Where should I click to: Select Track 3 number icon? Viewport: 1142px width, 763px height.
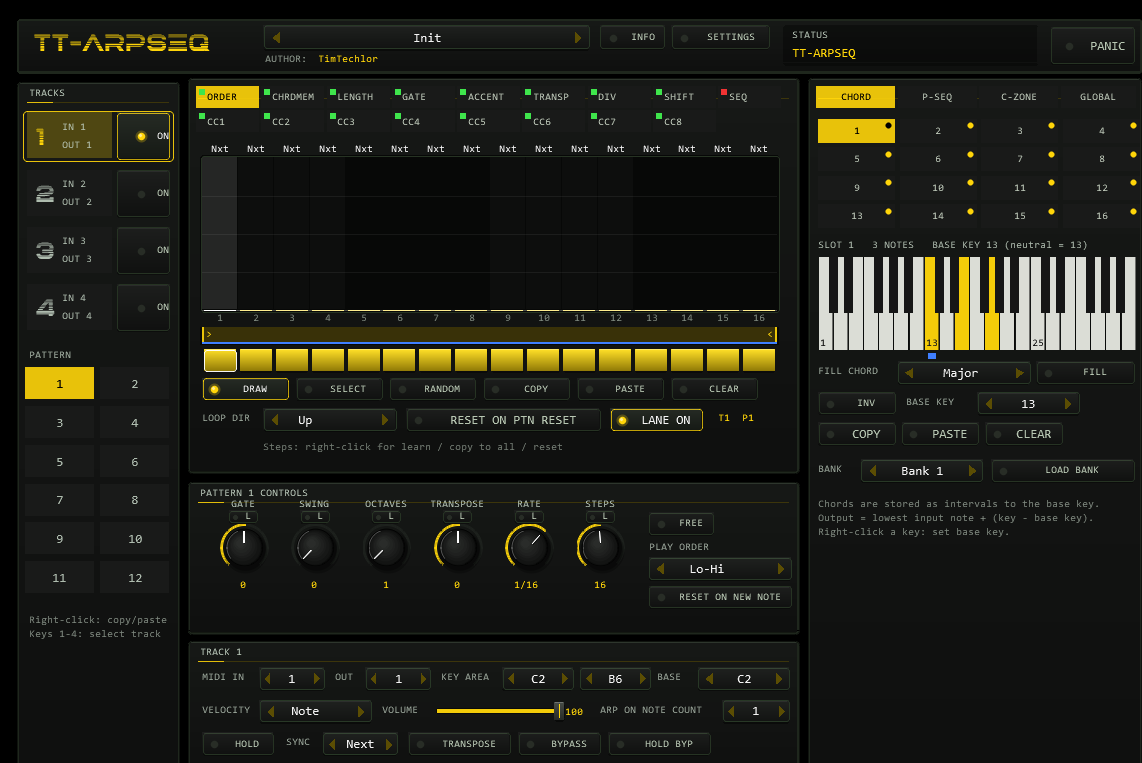(x=44, y=250)
